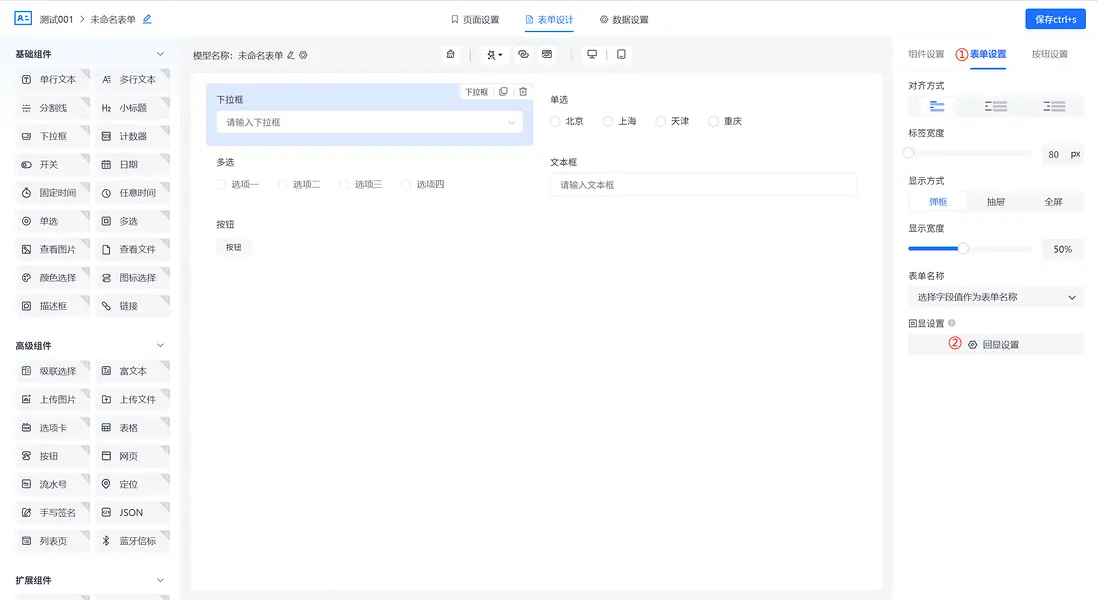Click pencil icon beside model name

pyautogui.click(x=291, y=55)
